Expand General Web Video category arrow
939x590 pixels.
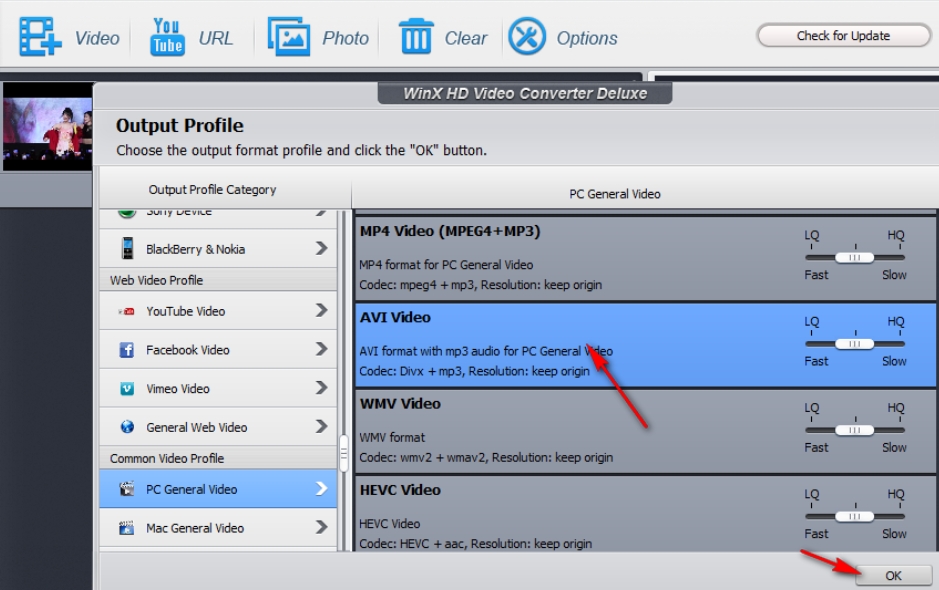[x=322, y=426]
